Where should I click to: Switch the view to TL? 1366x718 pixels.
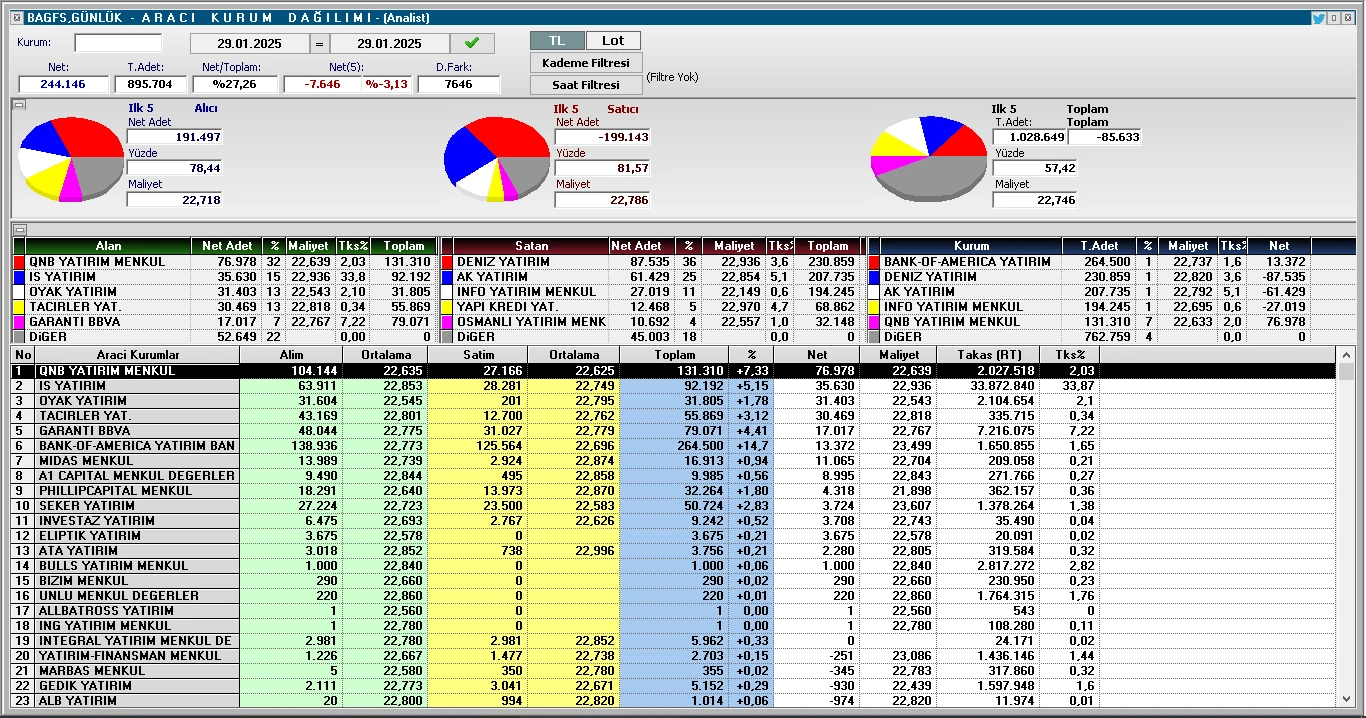point(557,40)
